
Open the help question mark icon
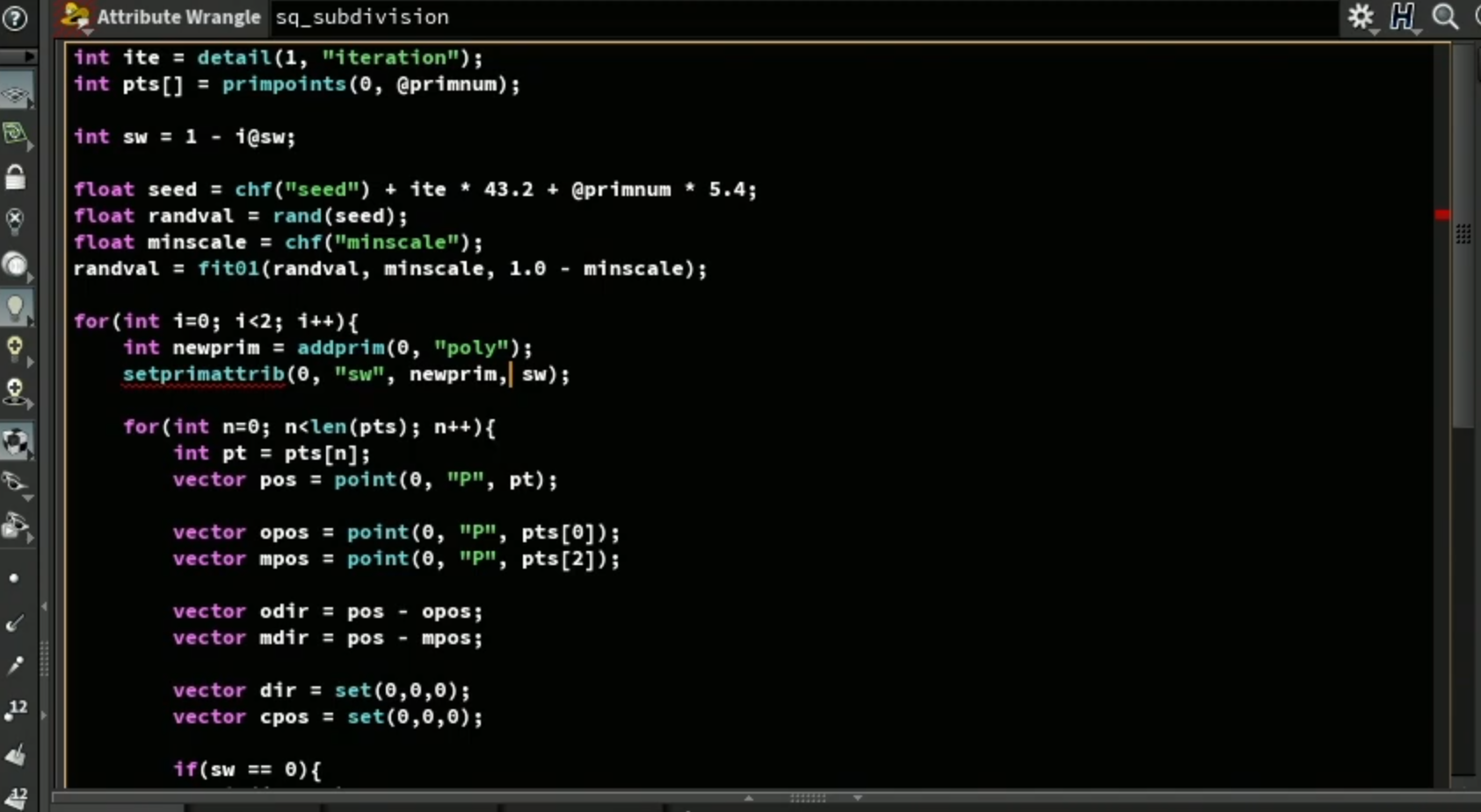(x=15, y=17)
